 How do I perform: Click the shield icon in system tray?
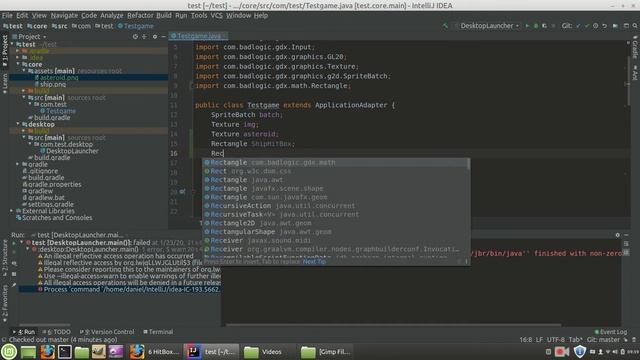click(x=580, y=351)
